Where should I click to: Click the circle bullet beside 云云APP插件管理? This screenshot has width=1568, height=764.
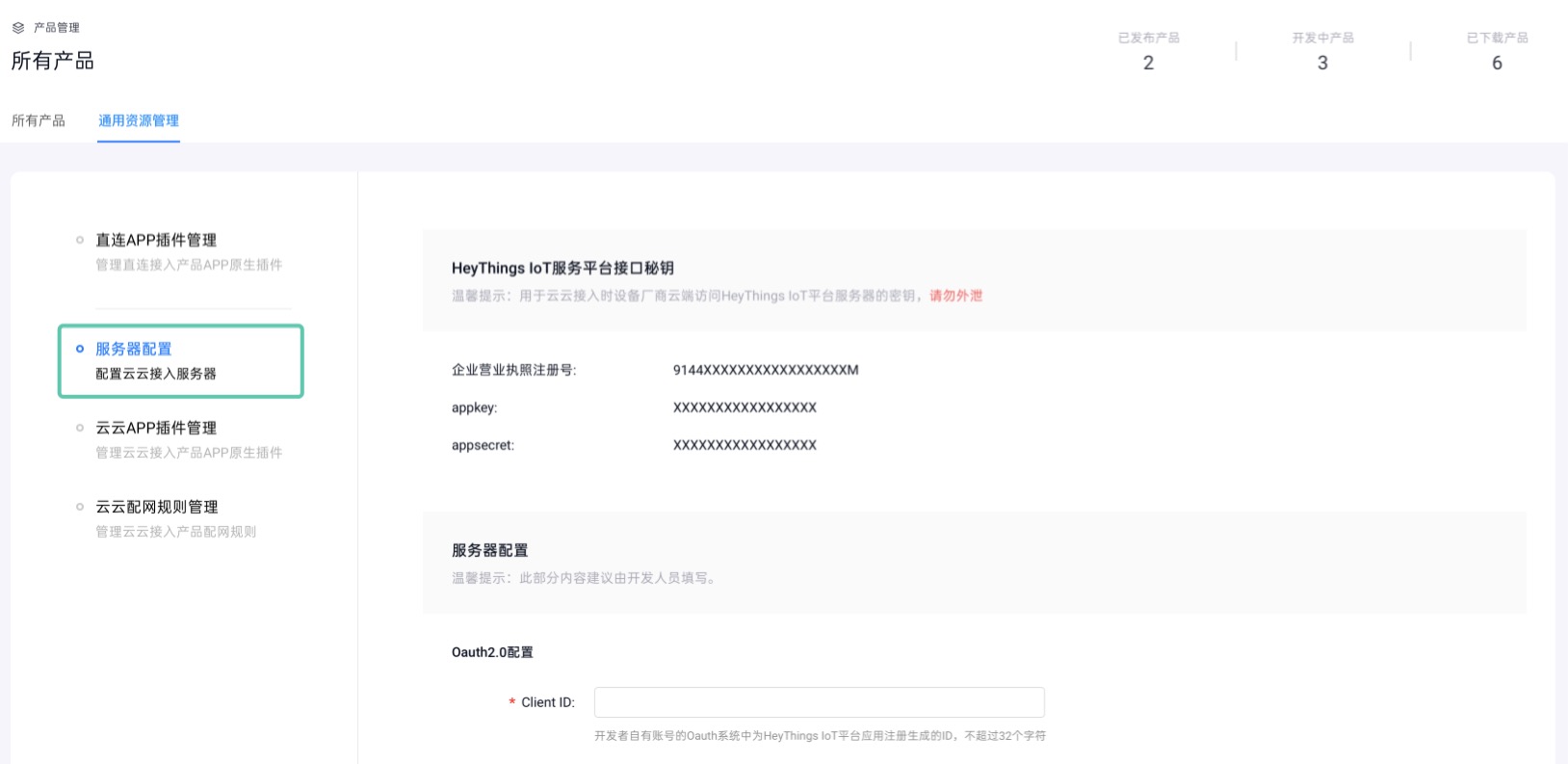click(80, 428)
